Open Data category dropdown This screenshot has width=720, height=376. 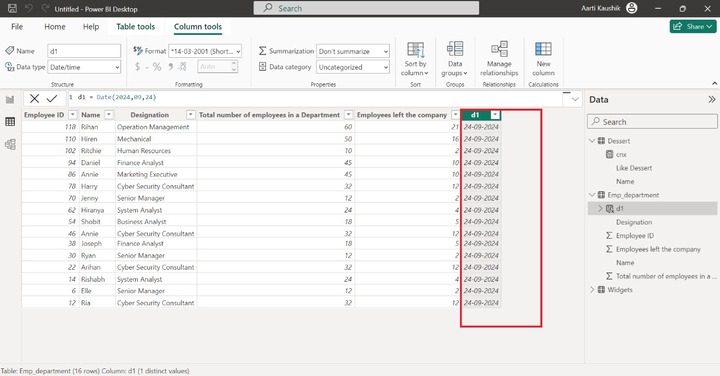point(353,67)
